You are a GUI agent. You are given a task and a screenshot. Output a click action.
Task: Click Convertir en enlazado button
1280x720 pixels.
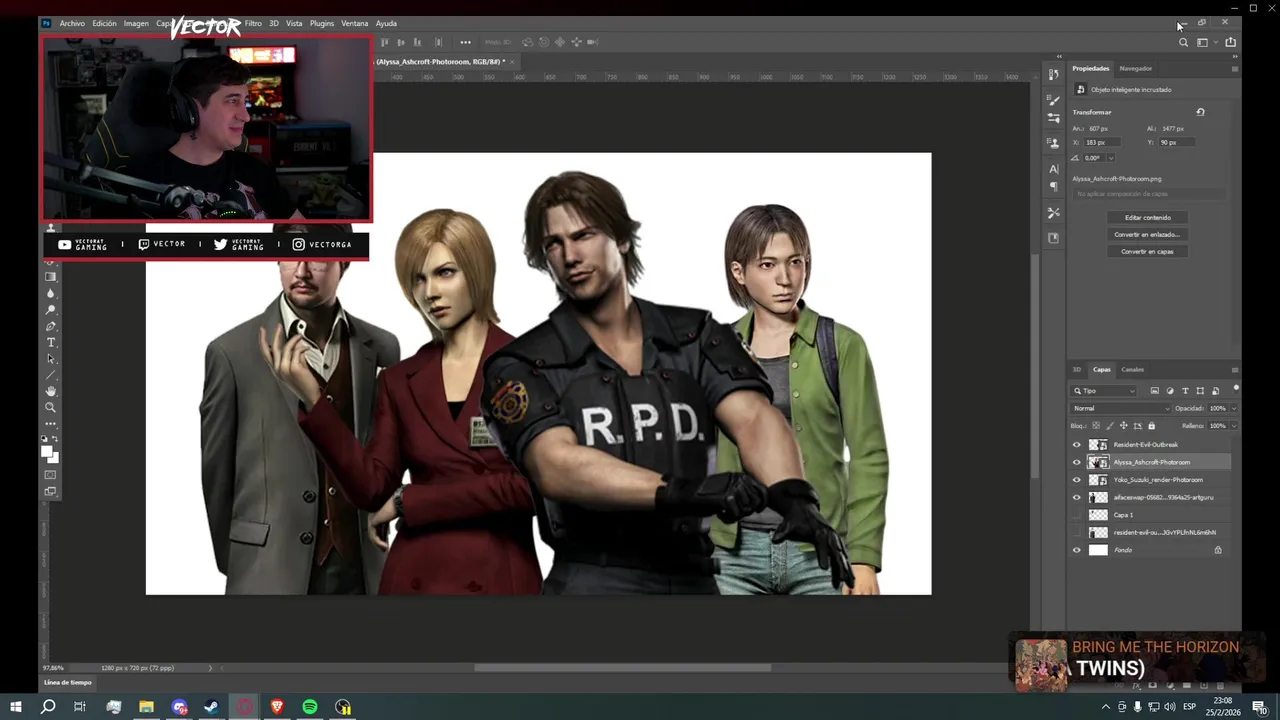(x=1147, y=234)
